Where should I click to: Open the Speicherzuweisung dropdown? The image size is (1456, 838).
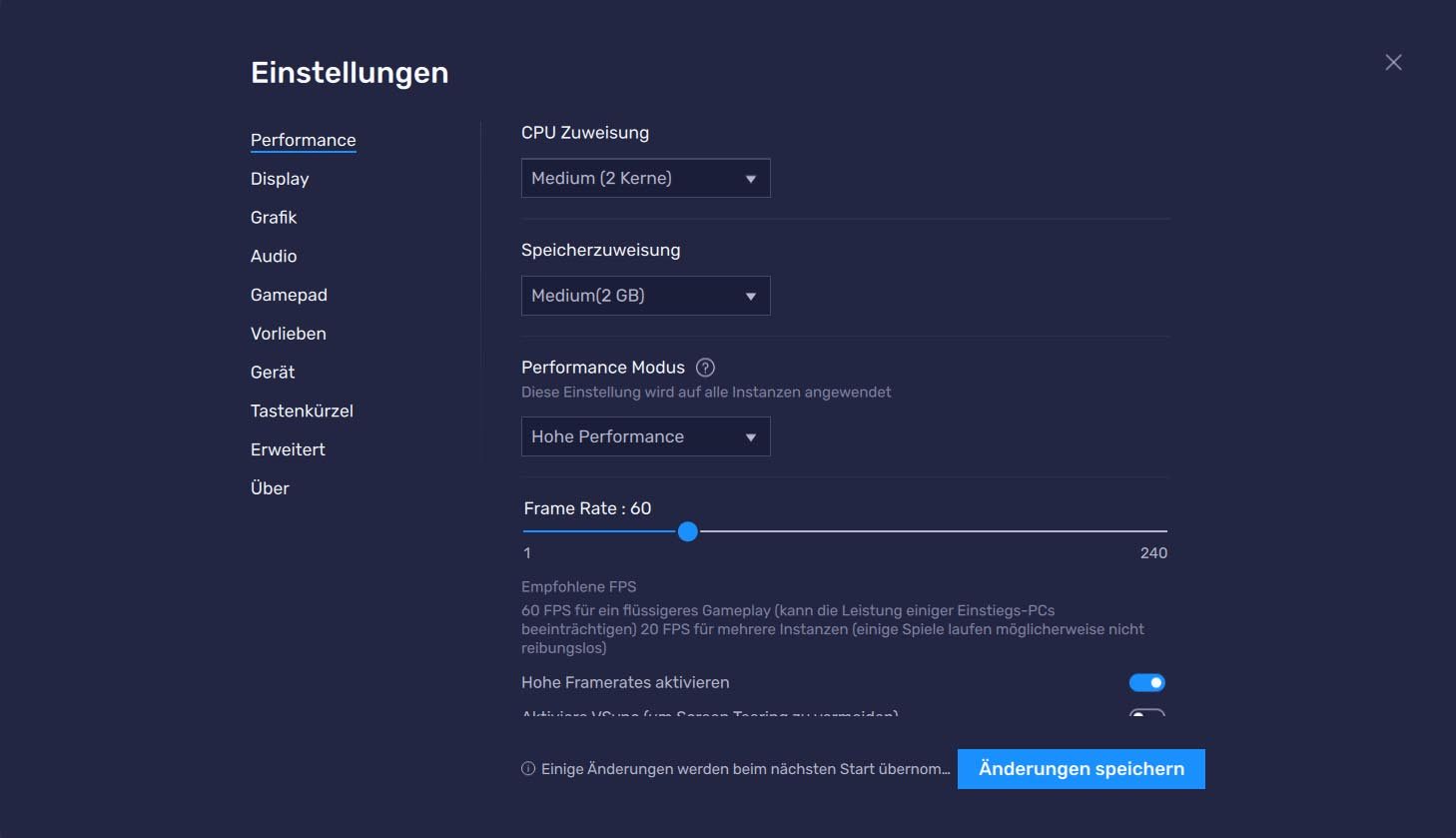[x=646, y=296]
